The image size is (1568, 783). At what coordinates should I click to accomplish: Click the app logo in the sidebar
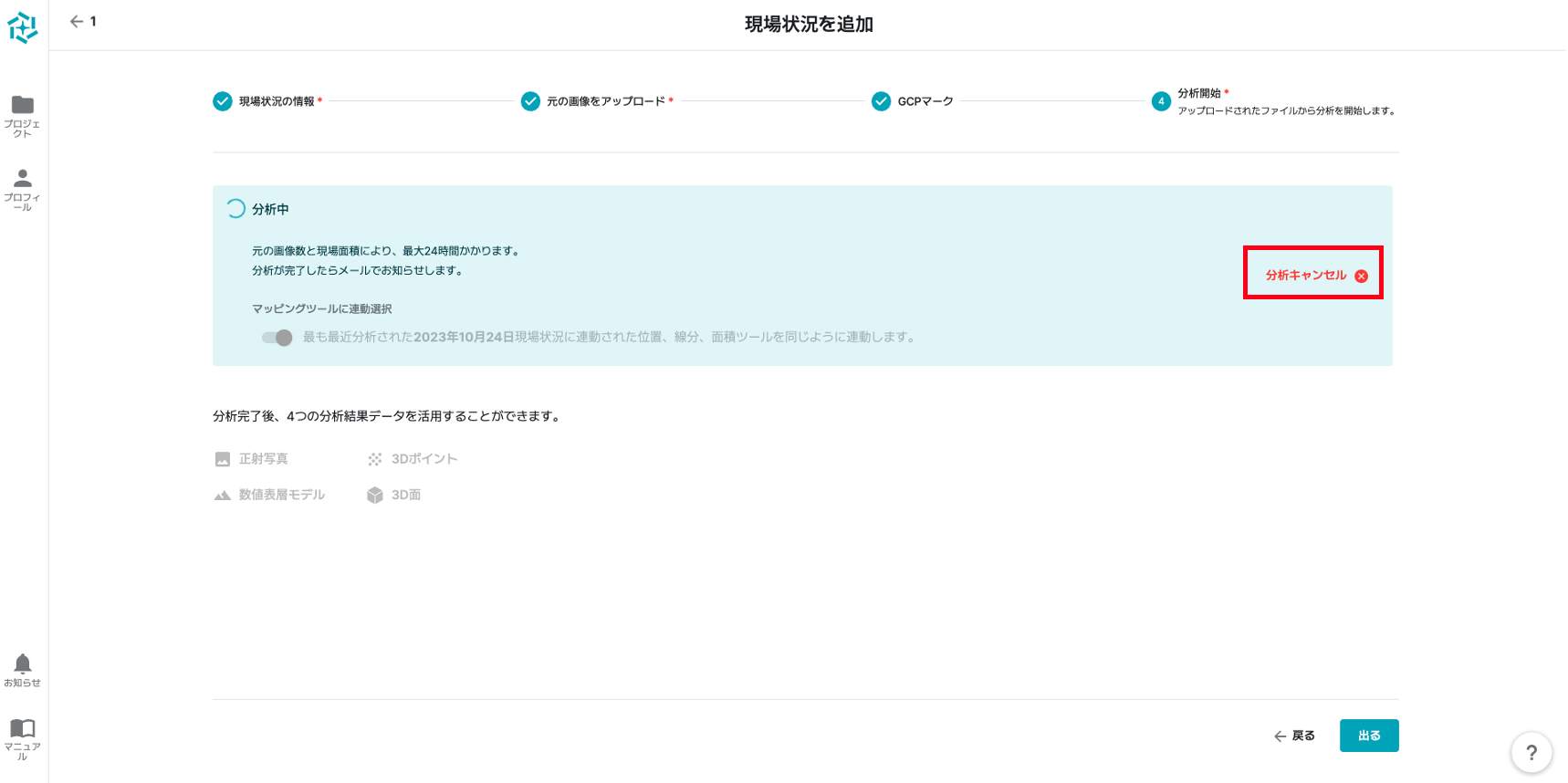(23, 28)
